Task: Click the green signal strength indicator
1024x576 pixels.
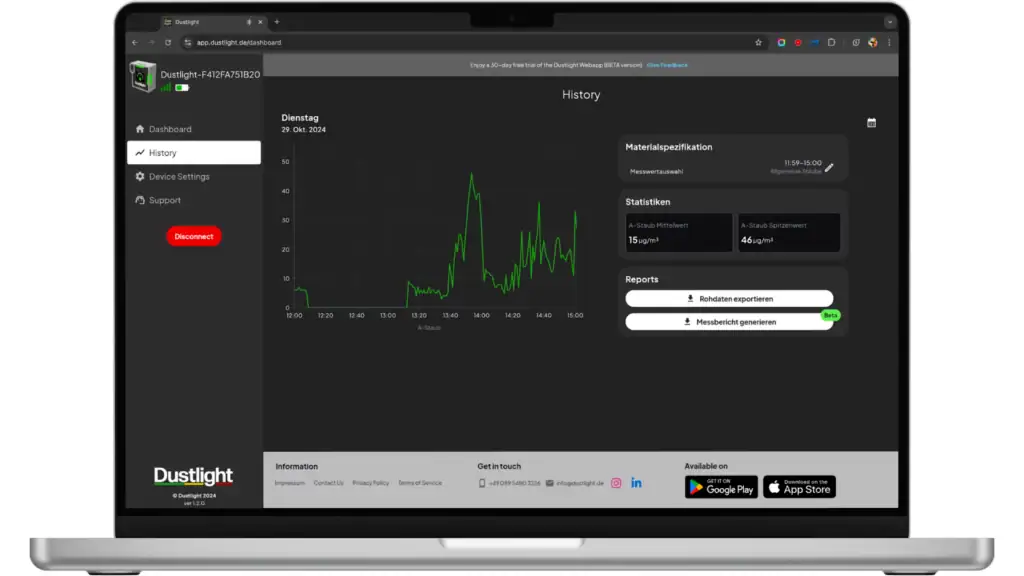Action: click(166, 88)
